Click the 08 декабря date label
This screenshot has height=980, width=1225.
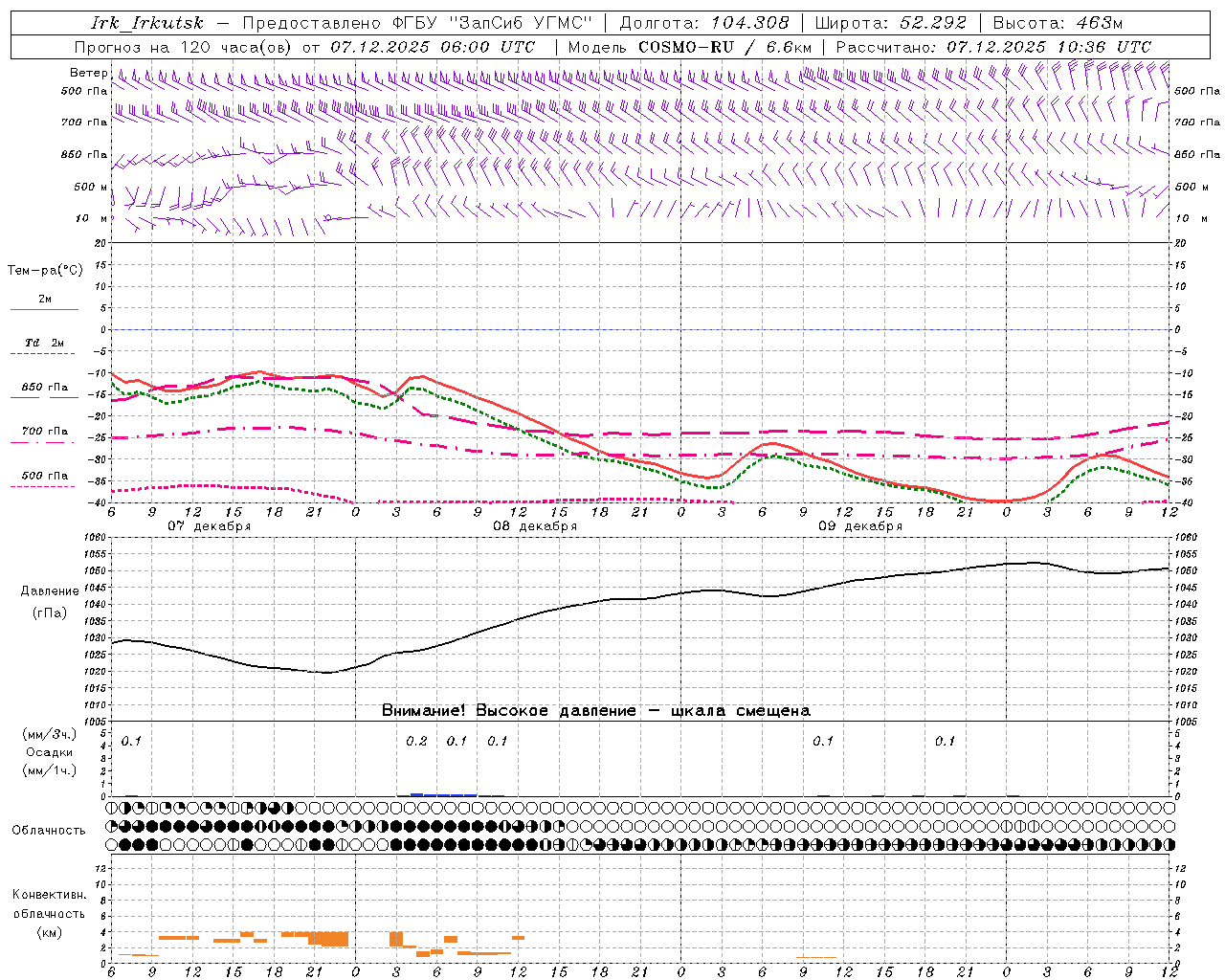535,526
